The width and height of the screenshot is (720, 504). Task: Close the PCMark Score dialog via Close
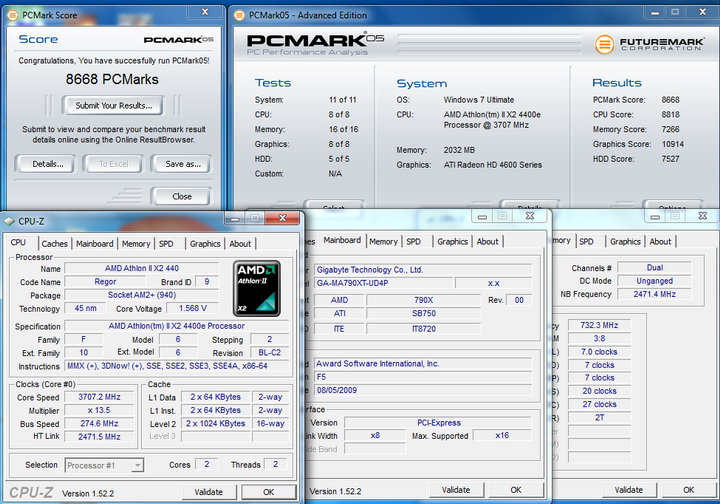click(x=182, y=196)
